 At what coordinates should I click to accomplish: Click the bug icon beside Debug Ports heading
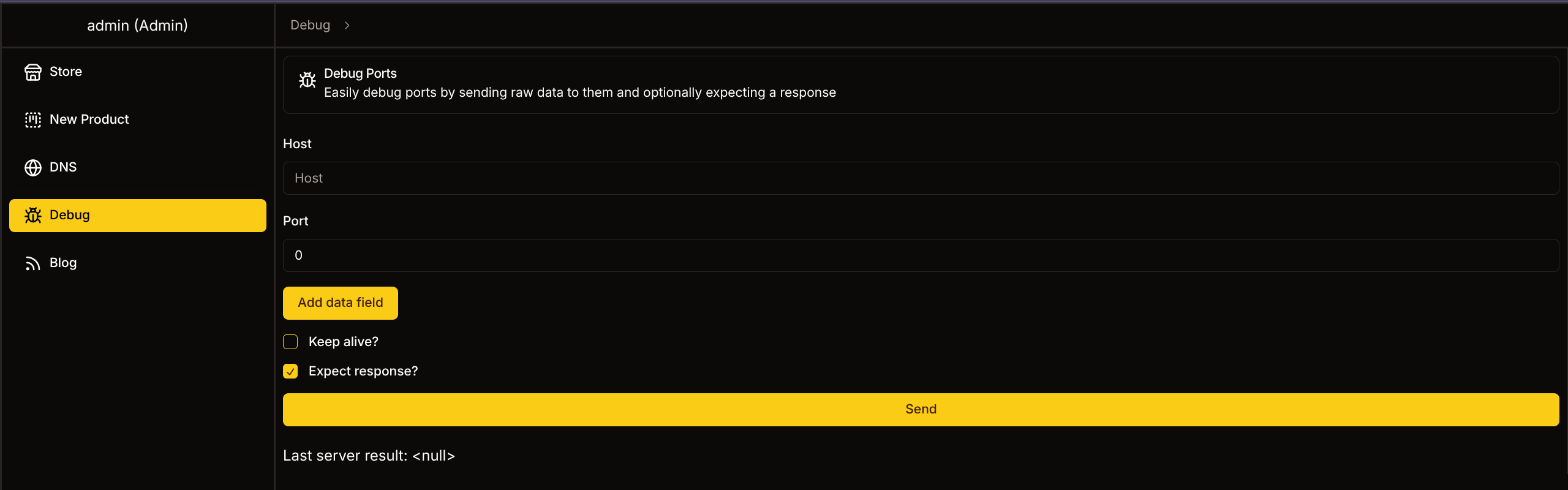click(307, 80)
